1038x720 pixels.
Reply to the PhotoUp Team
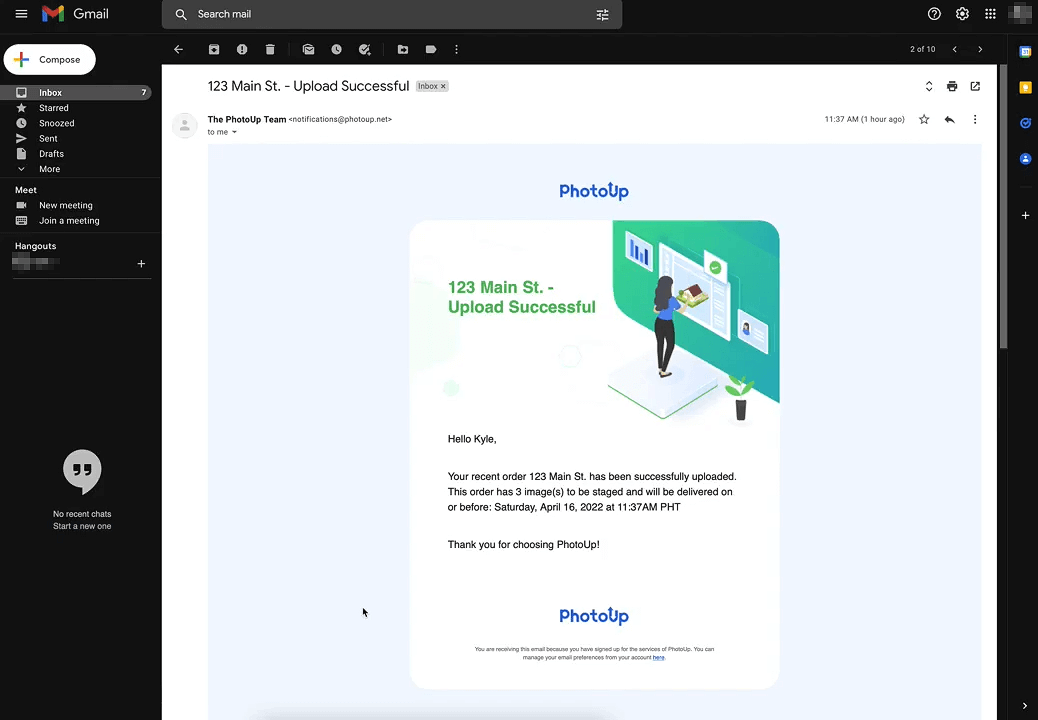pyautogui.click(x=949, y=120)
